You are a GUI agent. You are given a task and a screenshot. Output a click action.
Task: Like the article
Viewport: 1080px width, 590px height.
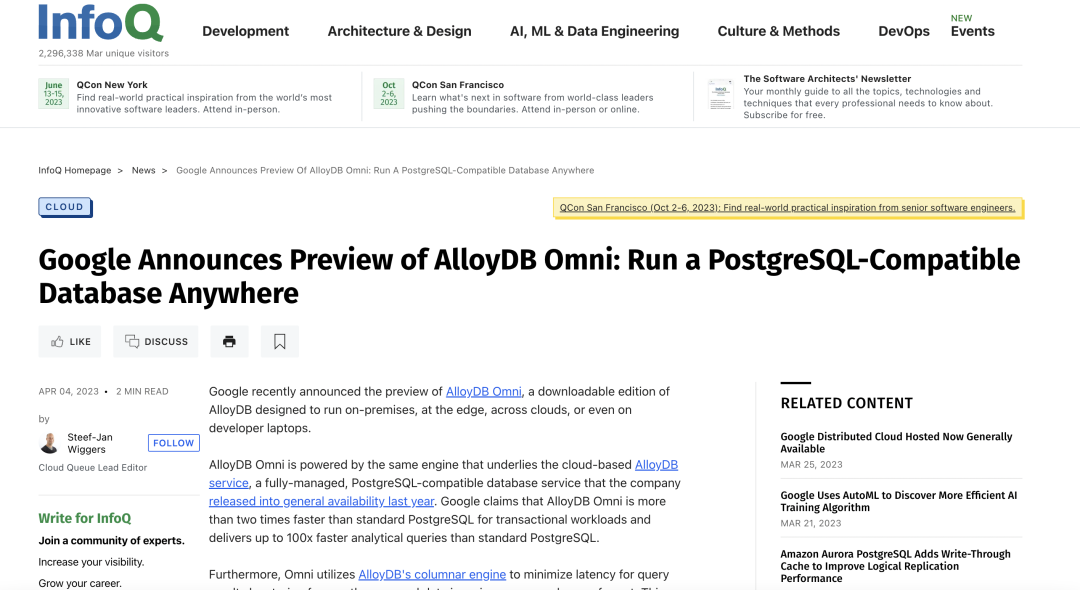pos(70,341)
